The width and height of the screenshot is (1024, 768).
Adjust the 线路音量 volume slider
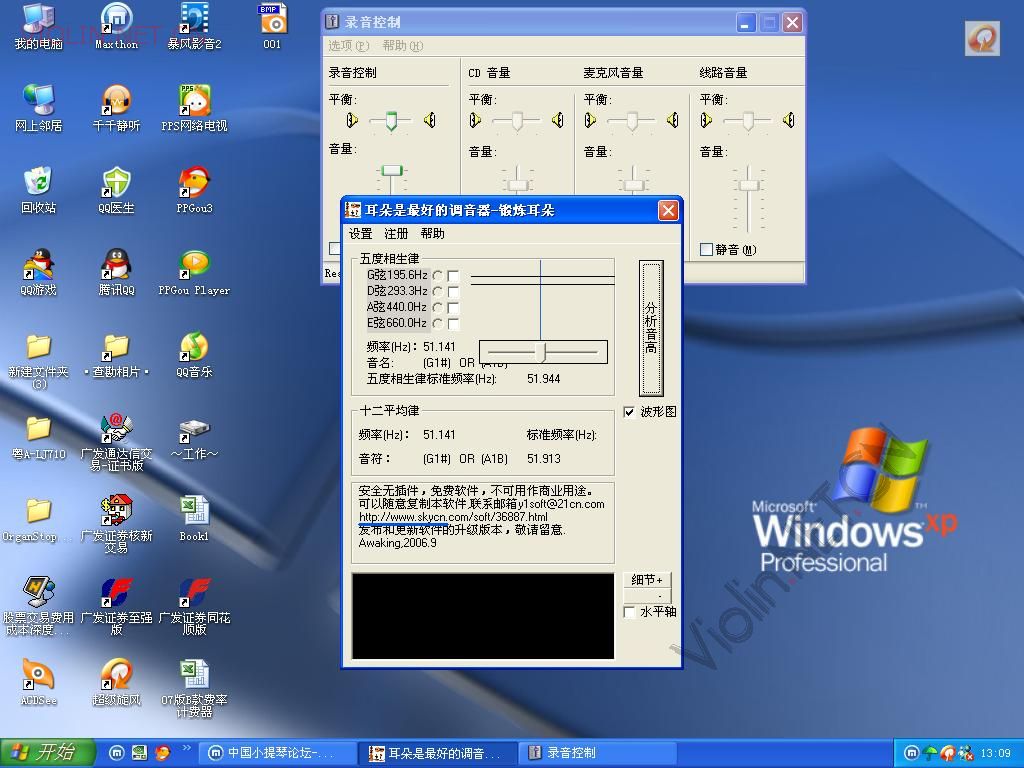749,185
